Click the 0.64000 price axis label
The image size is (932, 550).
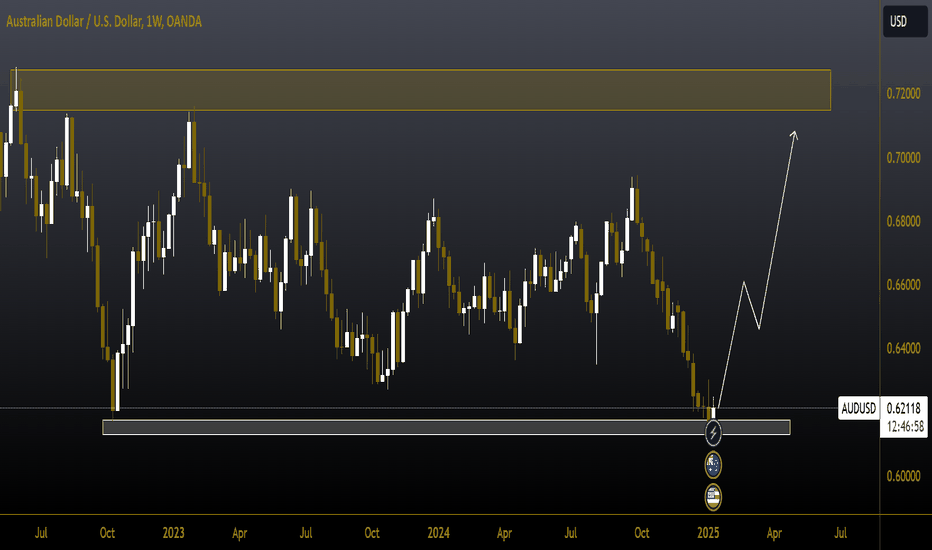coord(903,348)
